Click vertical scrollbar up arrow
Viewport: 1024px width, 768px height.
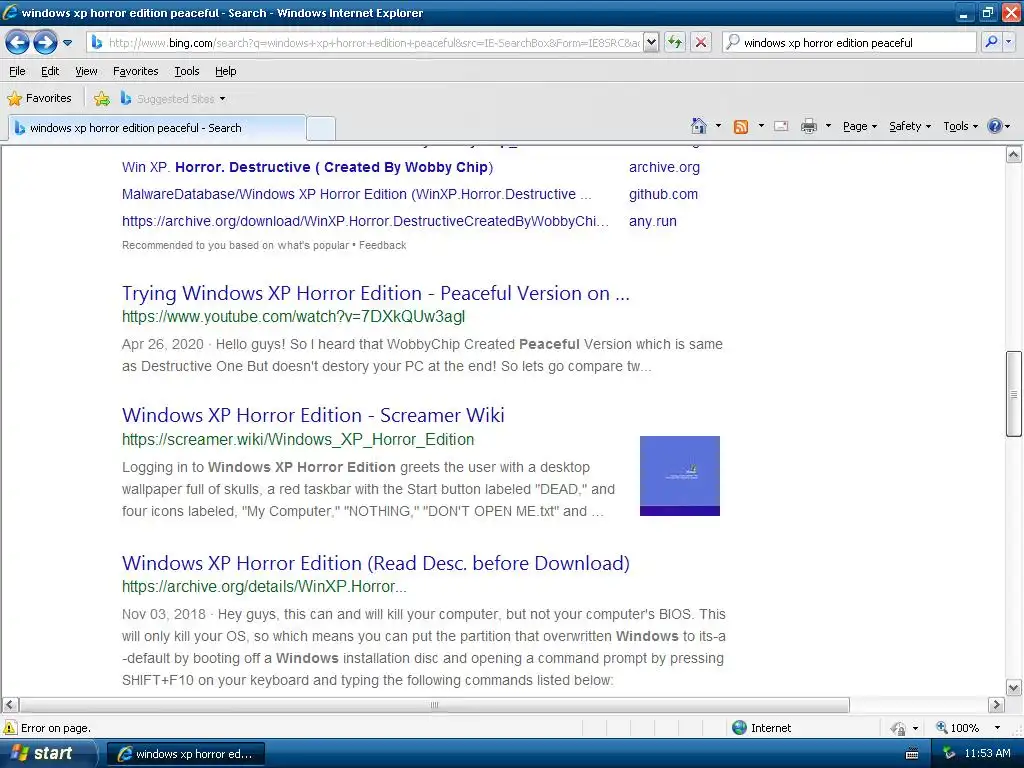click(1014, 155)
